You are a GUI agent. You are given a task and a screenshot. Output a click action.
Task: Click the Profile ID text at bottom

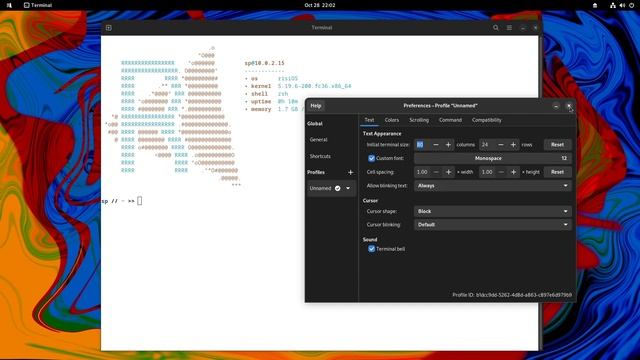tap(512, 295)
